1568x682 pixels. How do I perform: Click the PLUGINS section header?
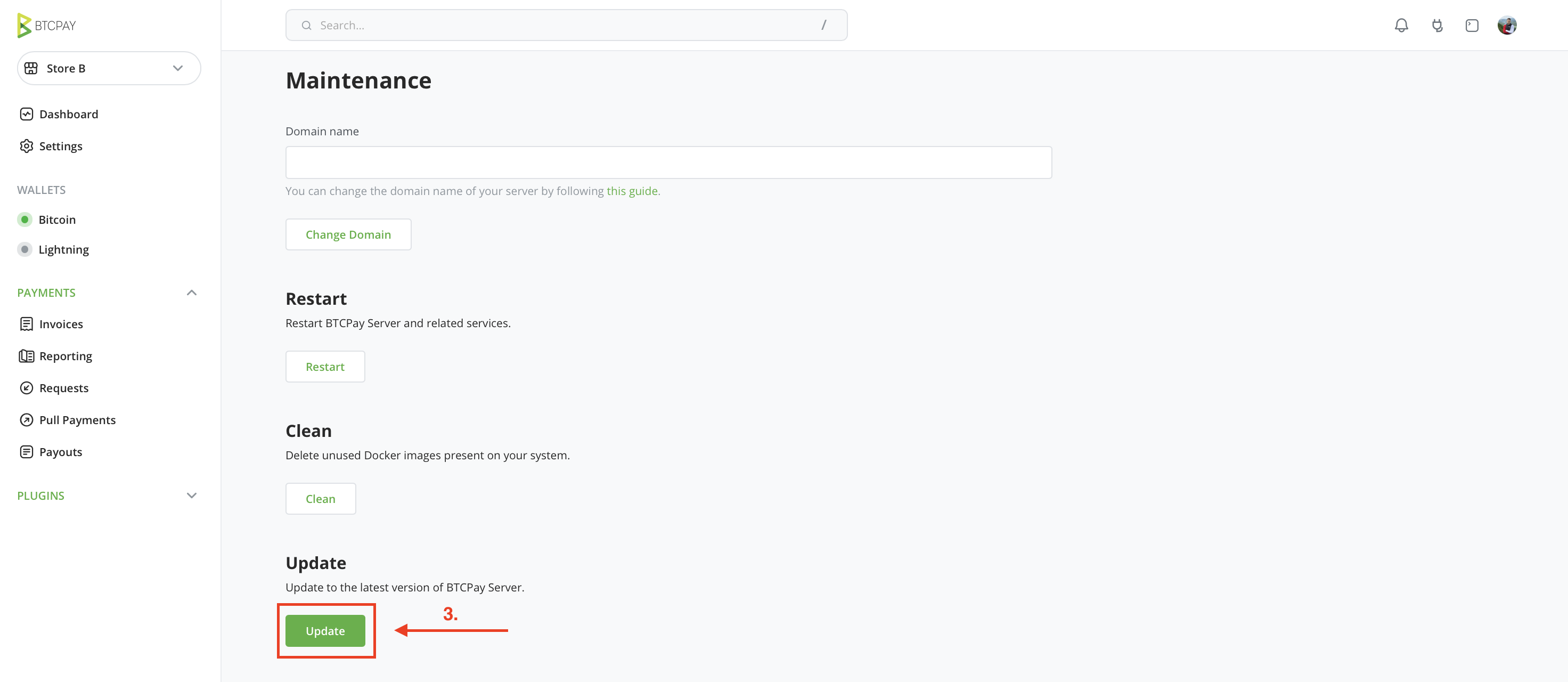point(41,495)
